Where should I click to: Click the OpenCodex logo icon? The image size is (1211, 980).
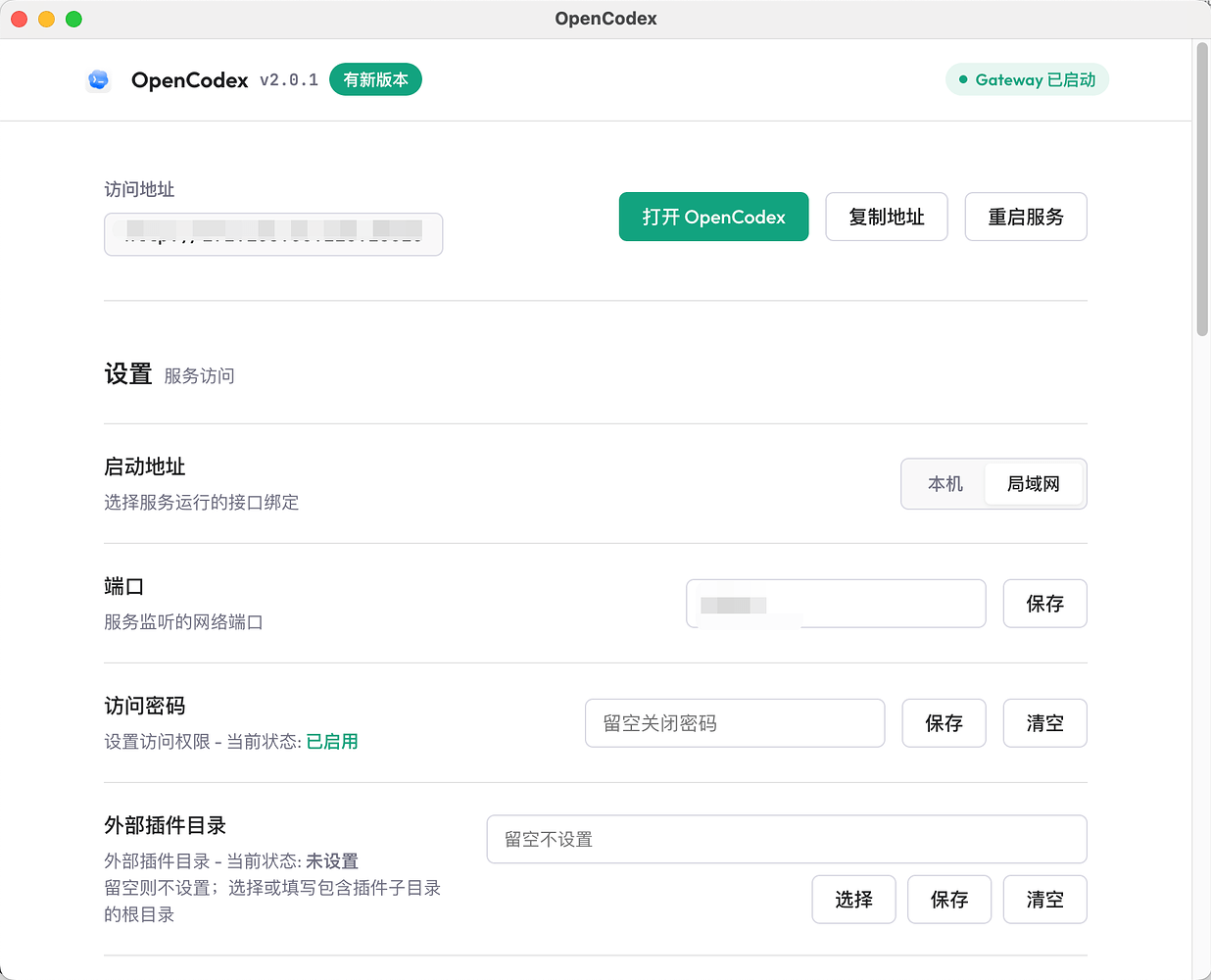[98, 80]
